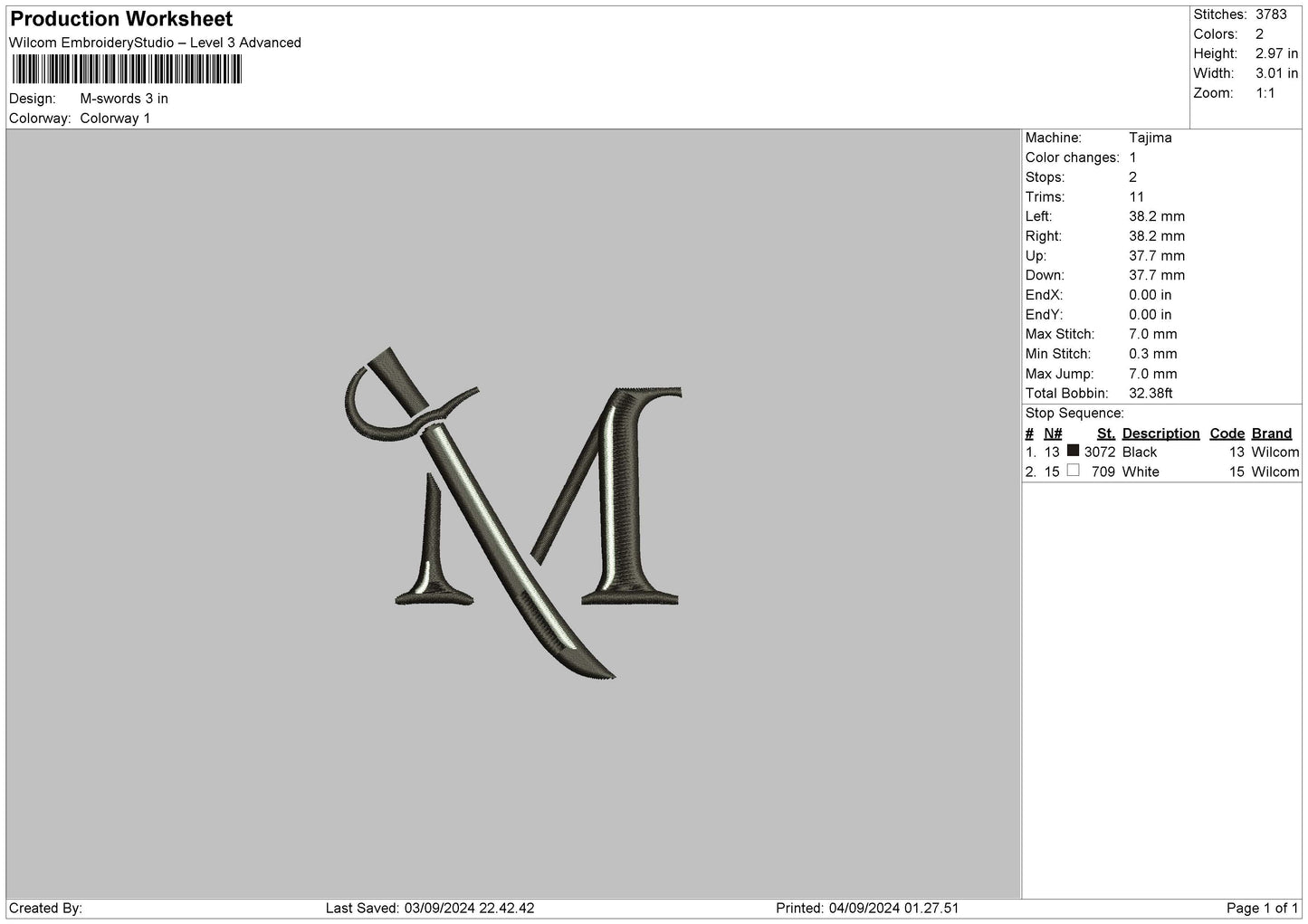Viewport: 1308px width, 924px height.
Task: Click the black color swatch in row 1
Action: point(1073,451)
